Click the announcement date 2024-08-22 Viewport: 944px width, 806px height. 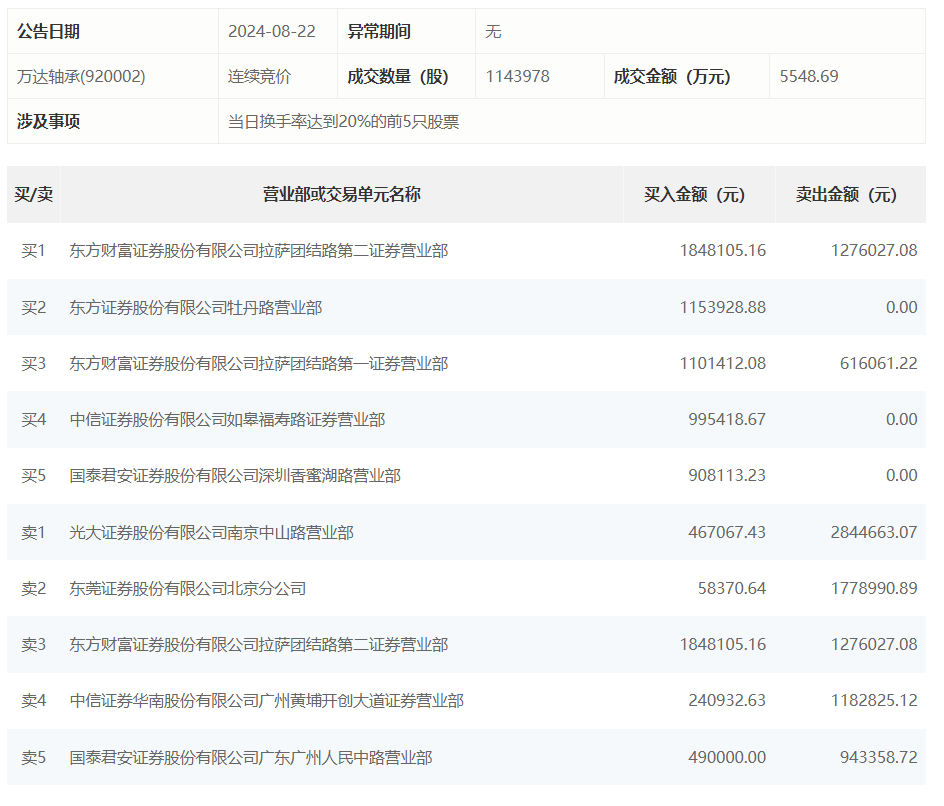point(272,31)
